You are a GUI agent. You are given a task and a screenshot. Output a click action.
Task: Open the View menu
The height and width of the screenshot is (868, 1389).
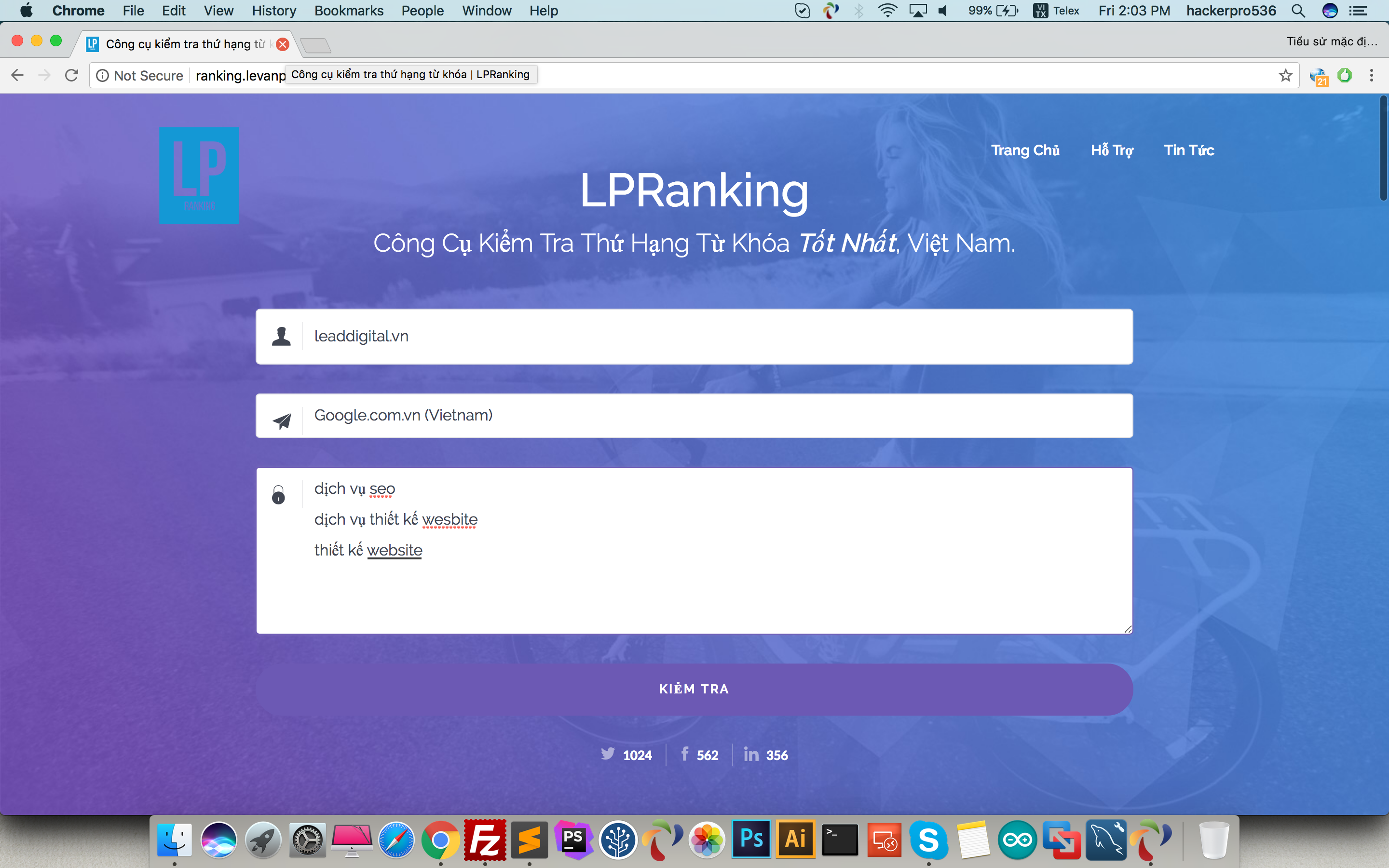pos(218,11)
